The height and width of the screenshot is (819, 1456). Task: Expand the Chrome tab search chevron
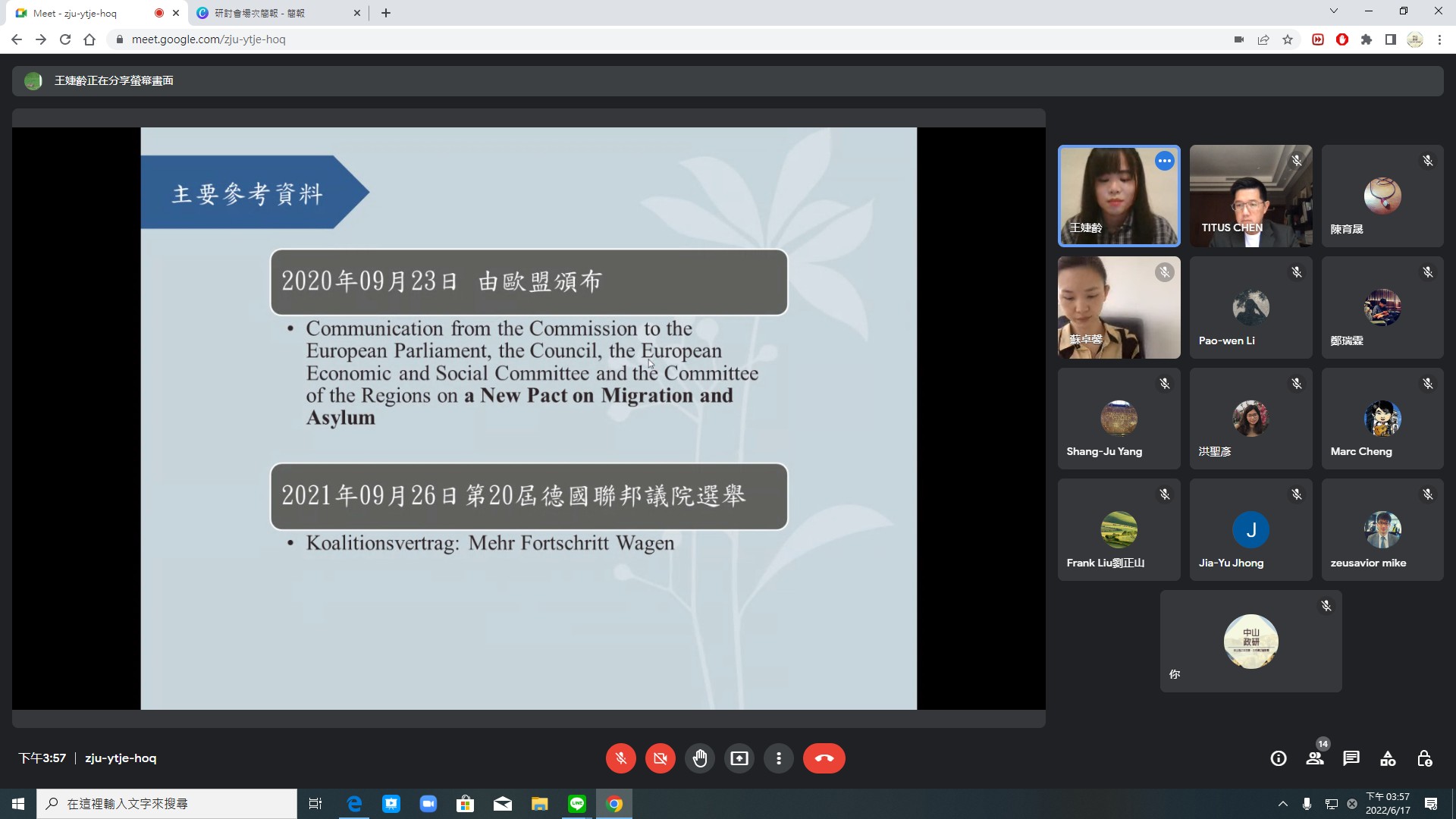coord(1334,11)
